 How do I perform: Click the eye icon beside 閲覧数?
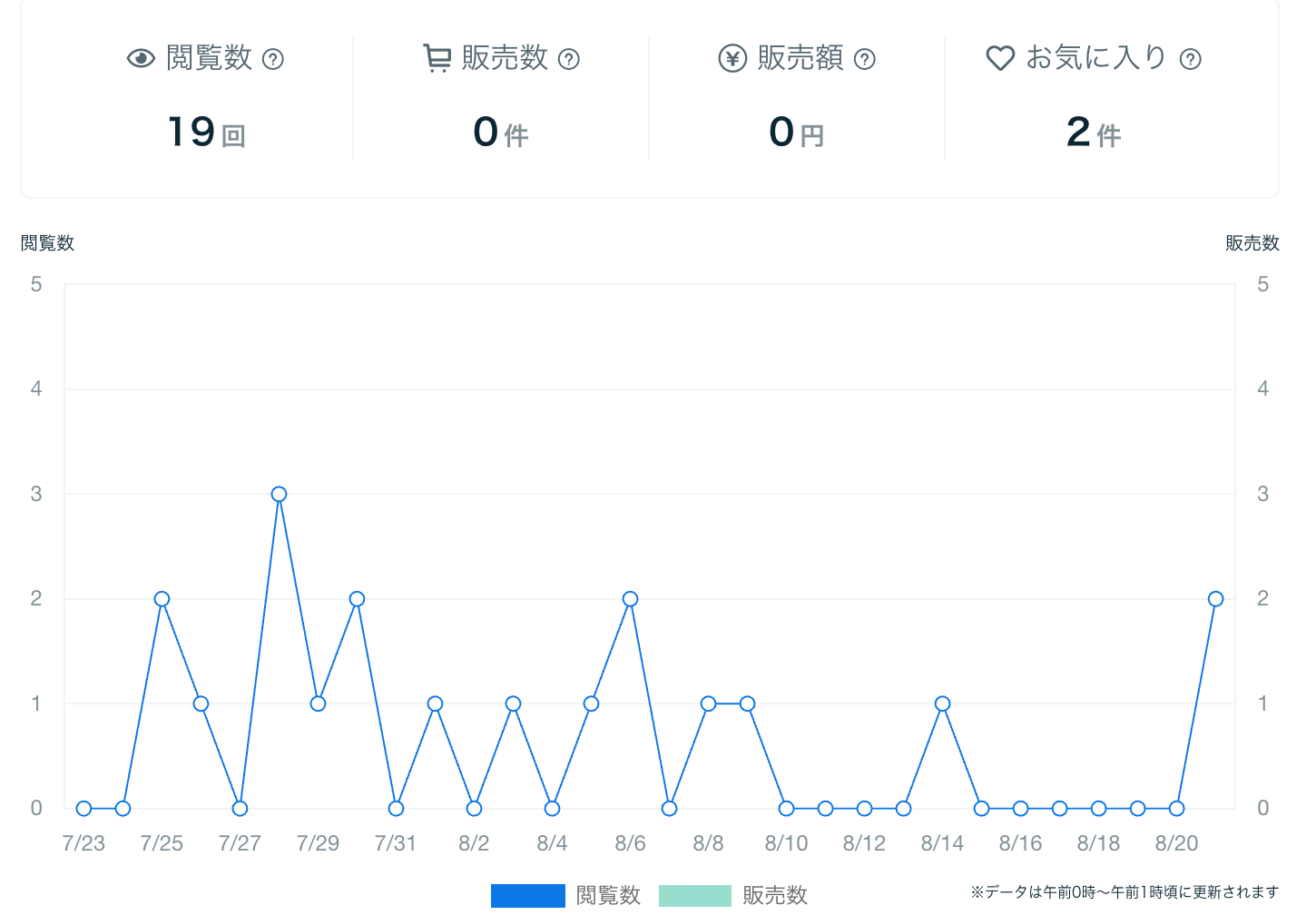pos(141,59)
